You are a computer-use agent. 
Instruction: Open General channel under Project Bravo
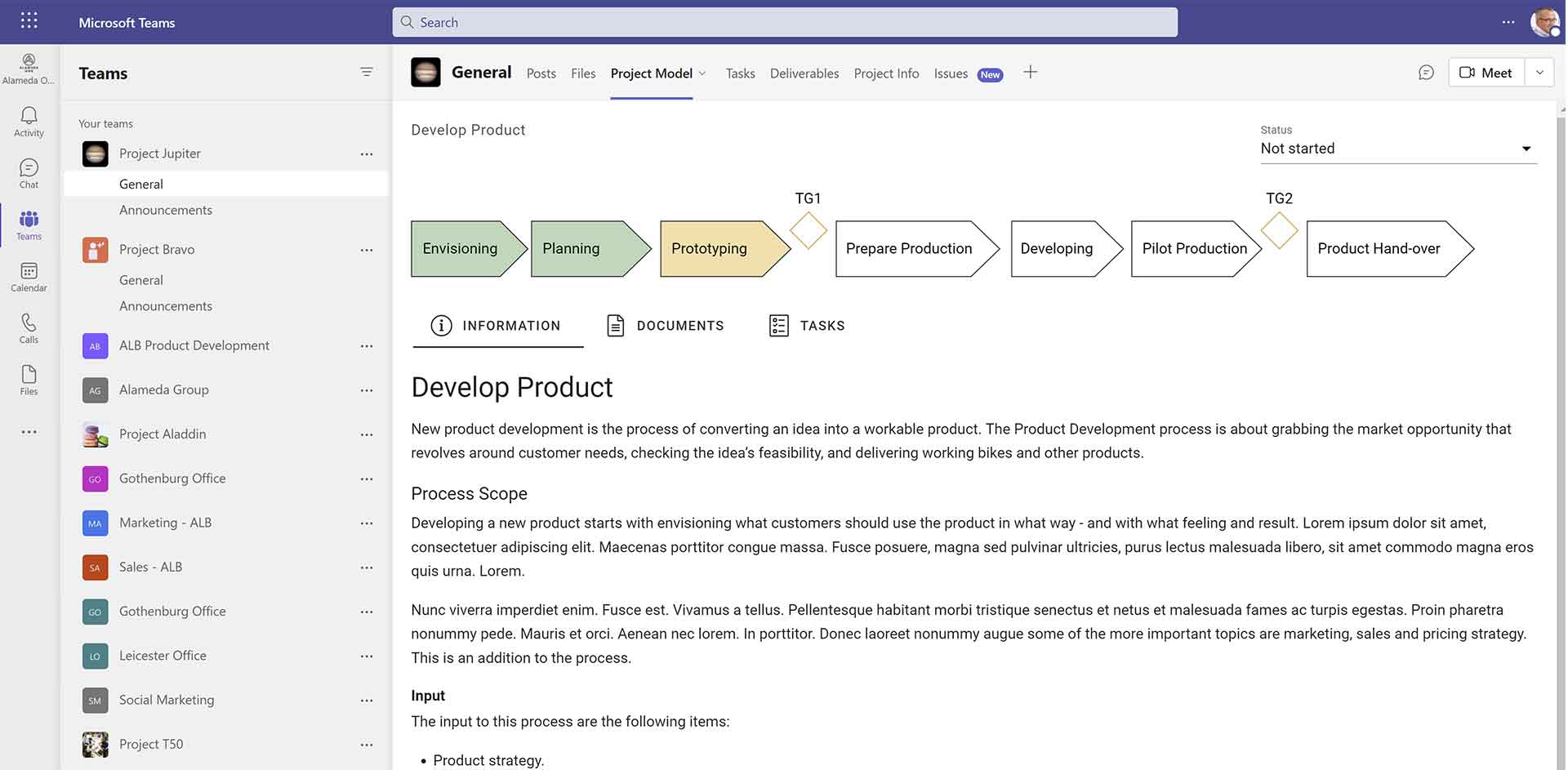(x=141, y=280)
